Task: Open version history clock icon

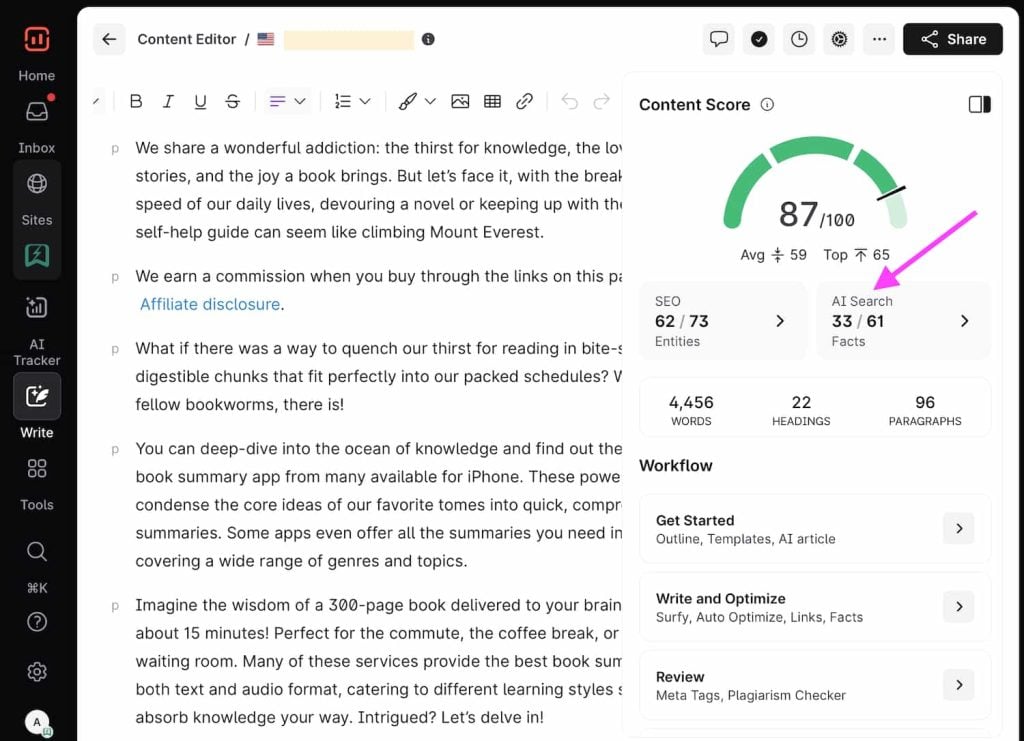Action: click(x=799, y=39)
